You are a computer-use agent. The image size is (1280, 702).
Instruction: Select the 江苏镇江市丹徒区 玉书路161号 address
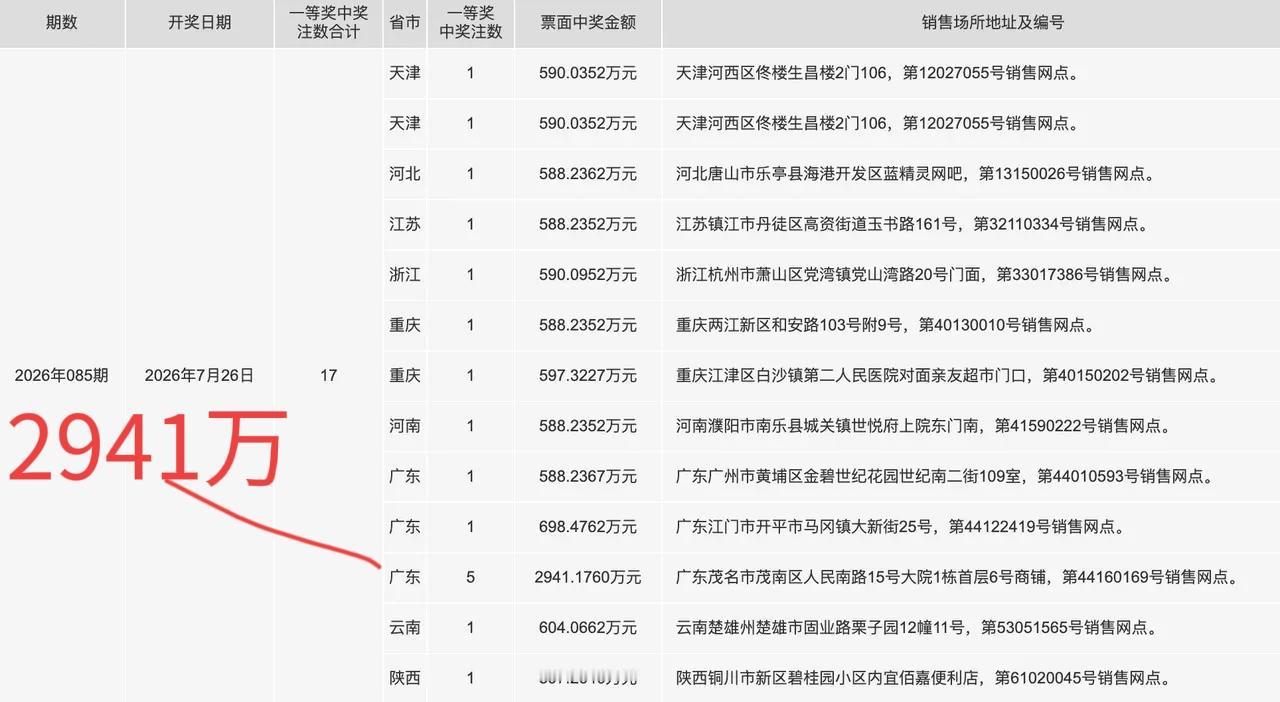[x=912, y=224]
